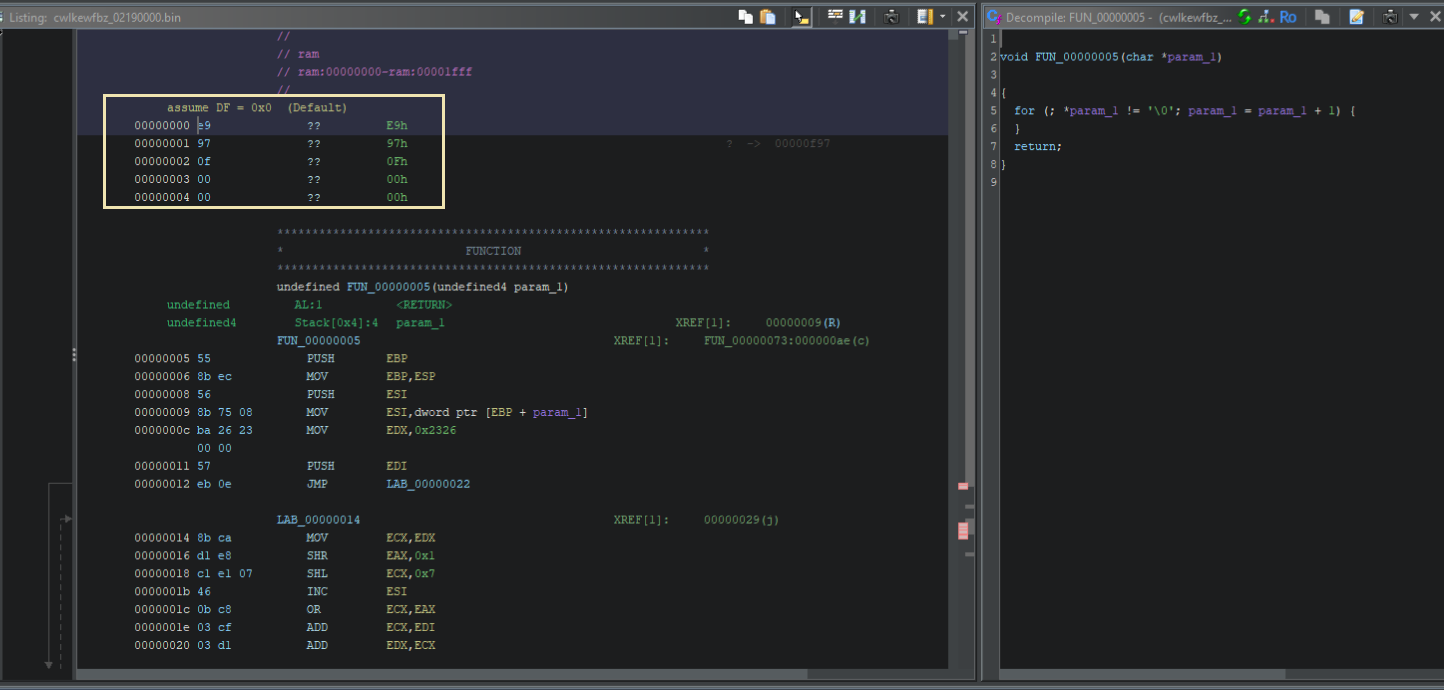This screenshot has width=1444, height=690.
Task: Click the AL:1 <RETURN> entry
Action: coord(373,305)
